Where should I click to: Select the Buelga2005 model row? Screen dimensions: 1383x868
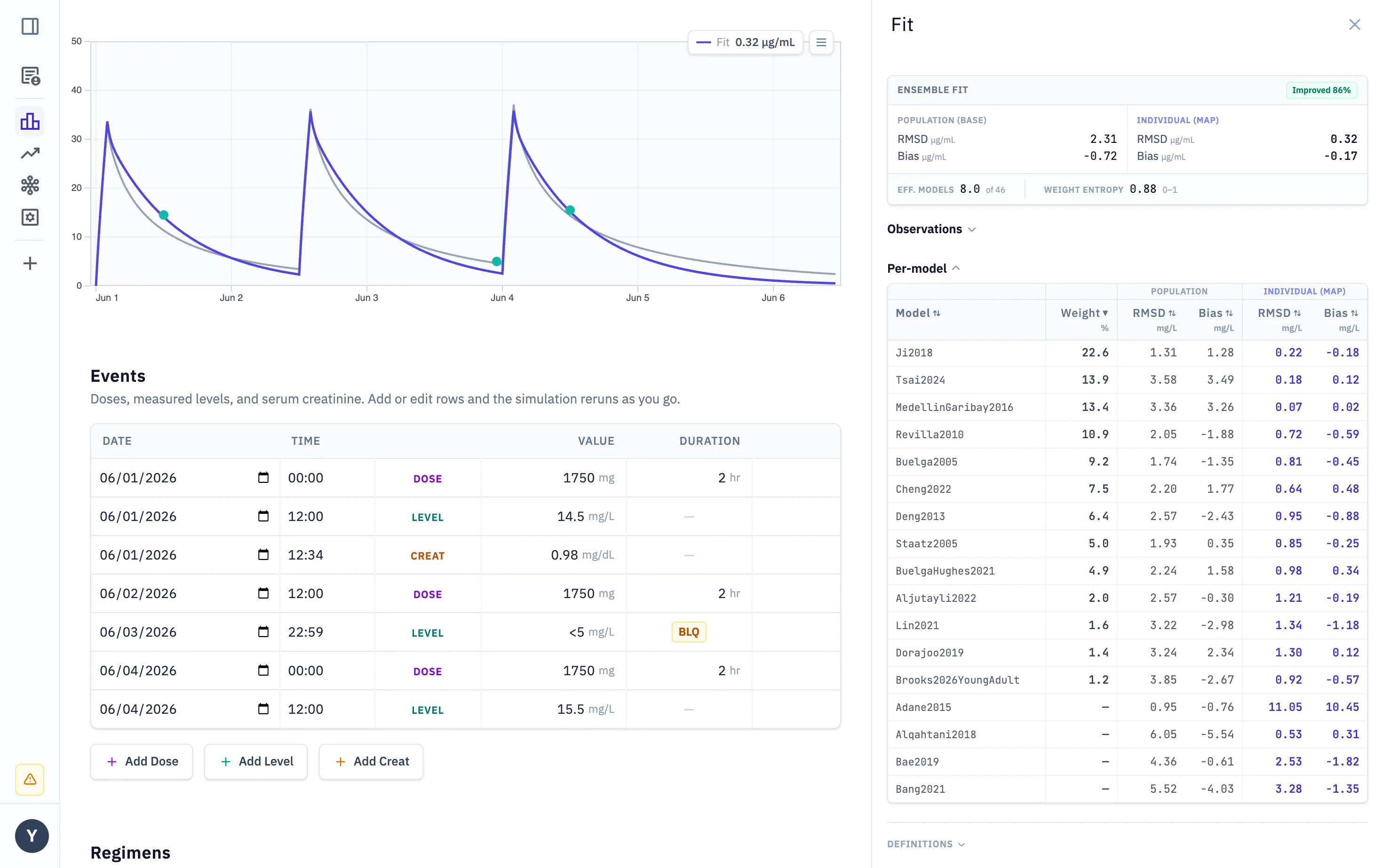pyautogui.click(x=1127, y=462)
